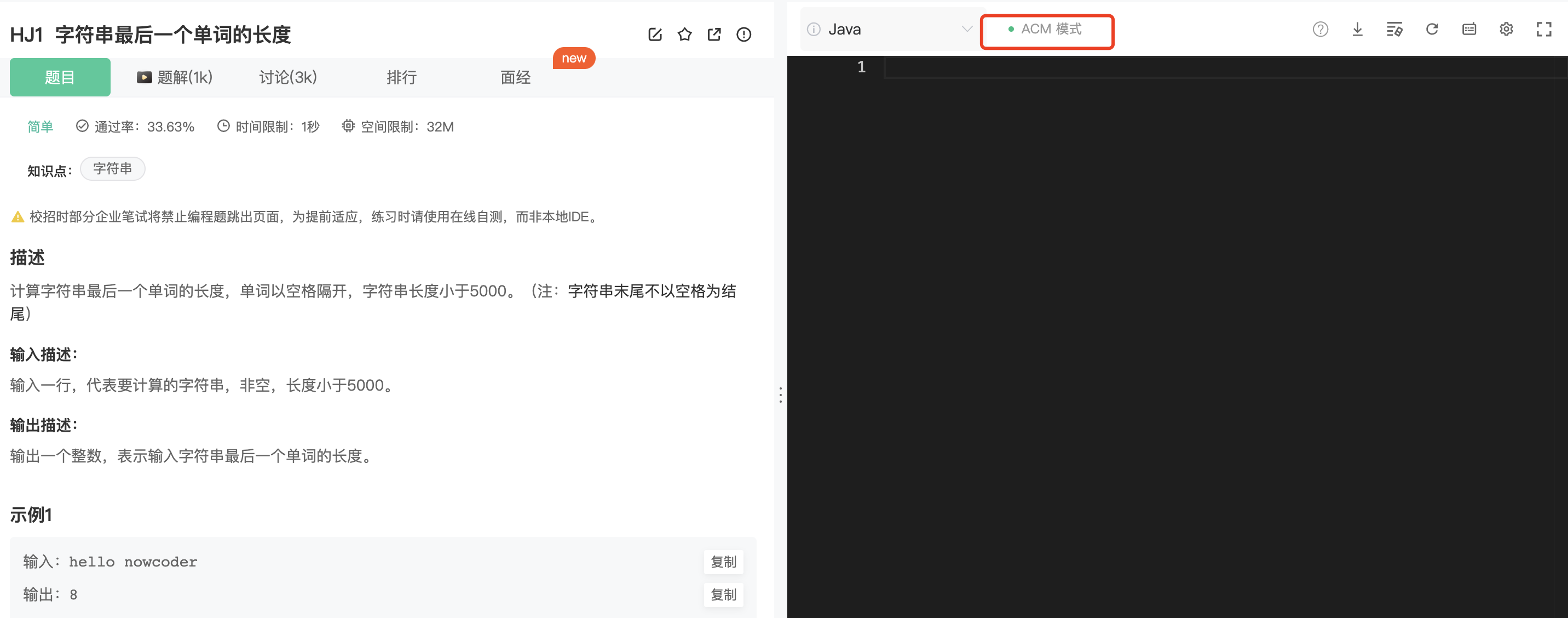Open the keyboard shortcuts icon
The image size is (1568, 618).
(1469, 29)
